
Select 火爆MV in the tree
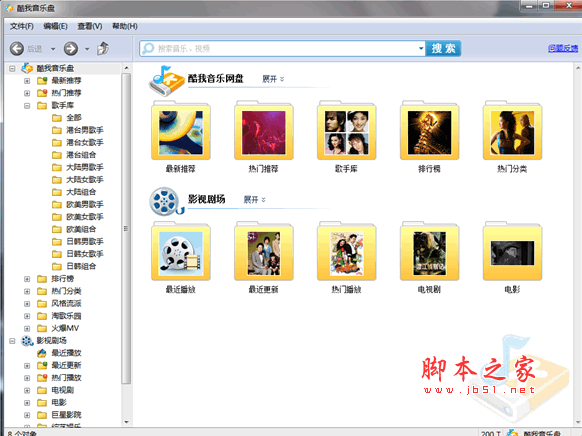pos(65,328)
